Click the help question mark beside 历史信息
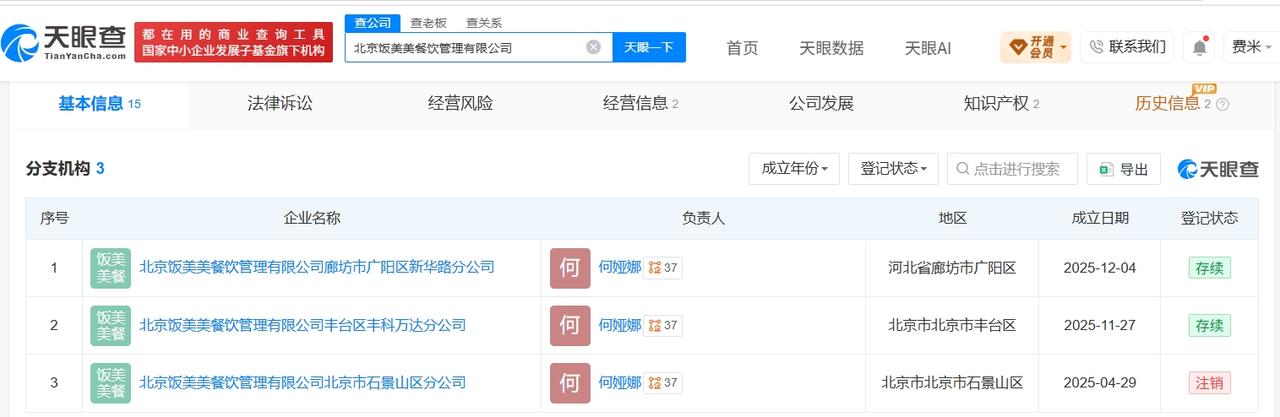The image size is (1280, 417). coord(1222,104)
